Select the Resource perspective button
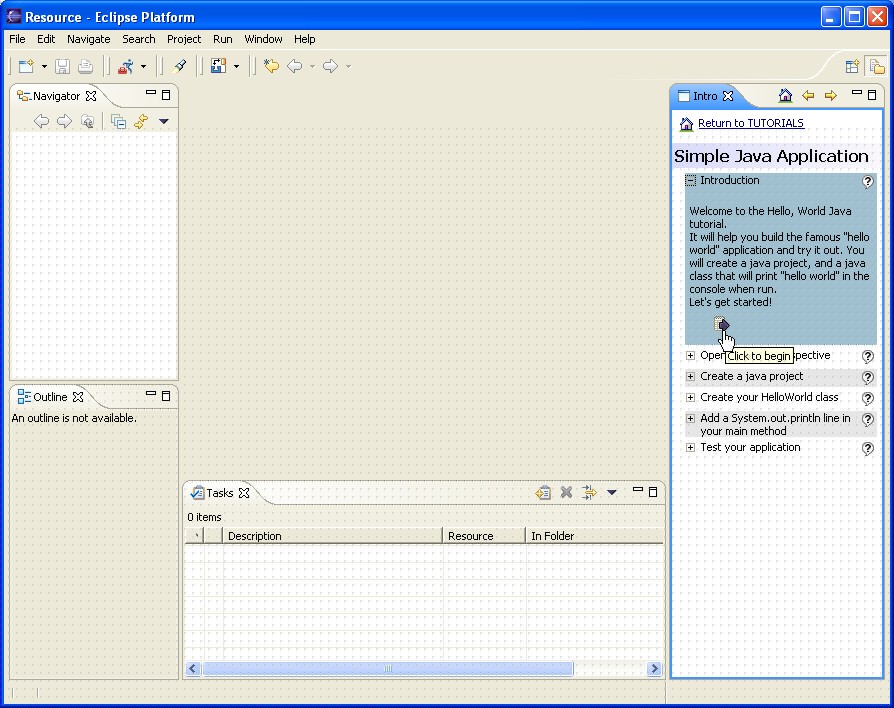Viewport: 894px width, 708px height. pos(876,66)
